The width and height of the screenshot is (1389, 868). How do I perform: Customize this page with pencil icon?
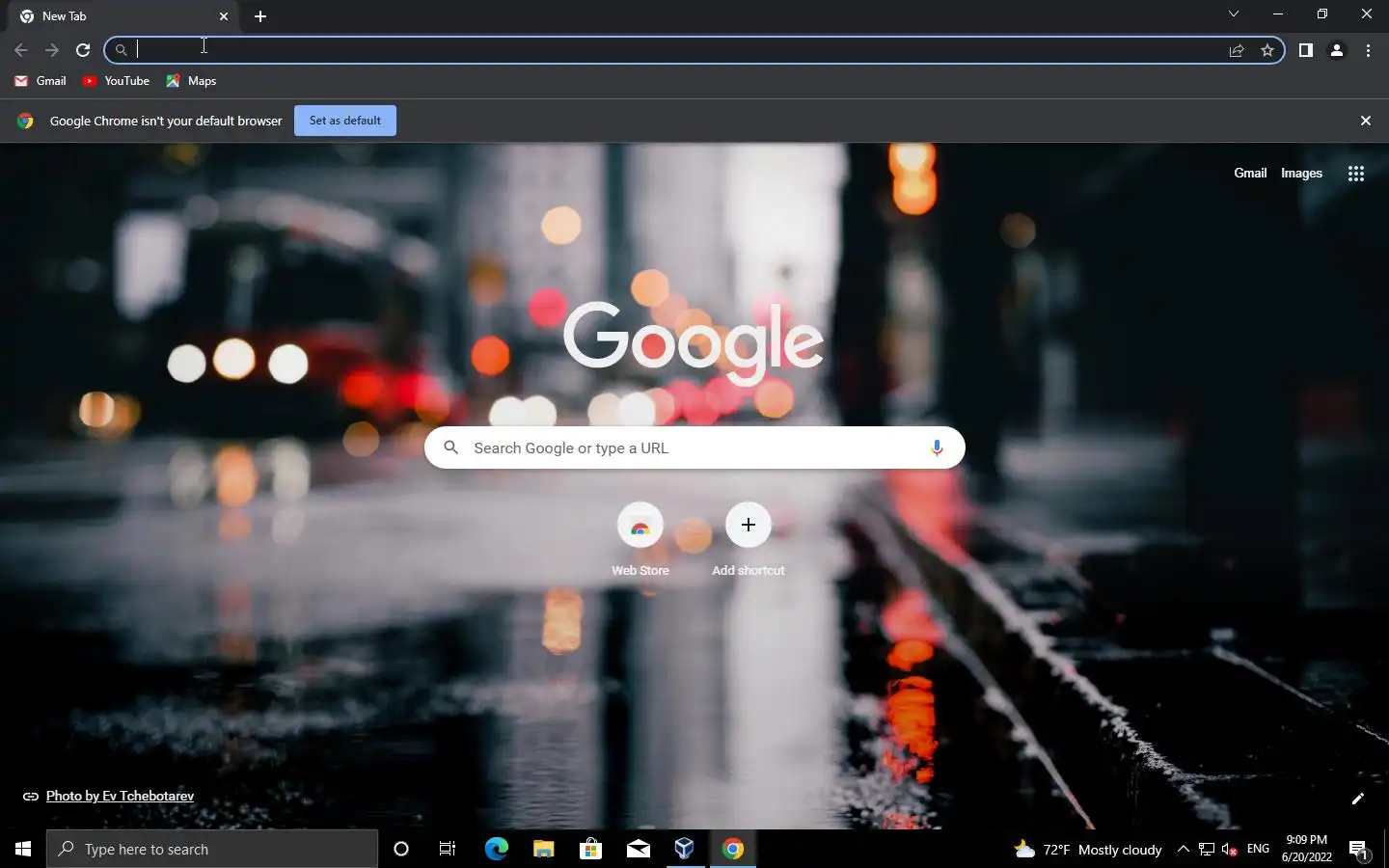1358,799
